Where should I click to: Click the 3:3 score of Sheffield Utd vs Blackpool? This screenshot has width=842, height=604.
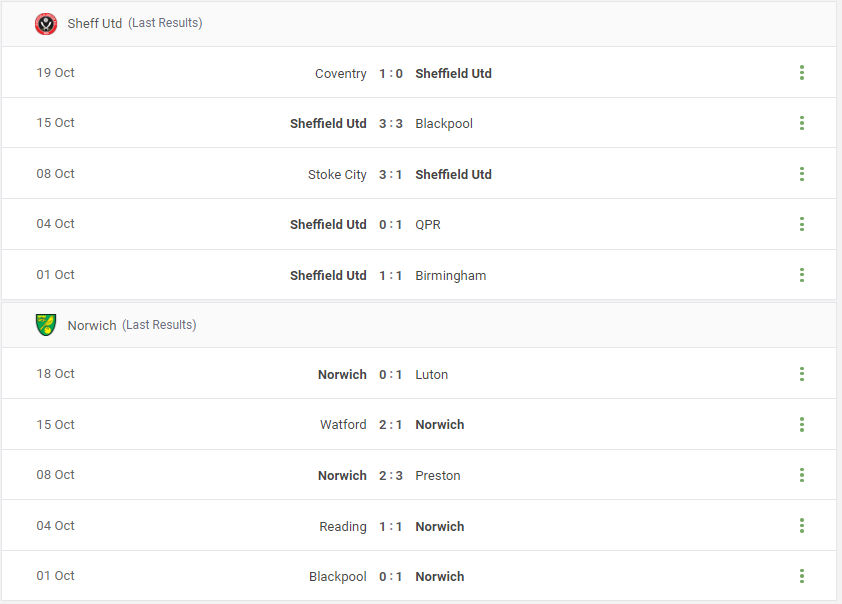pos(390,123)
